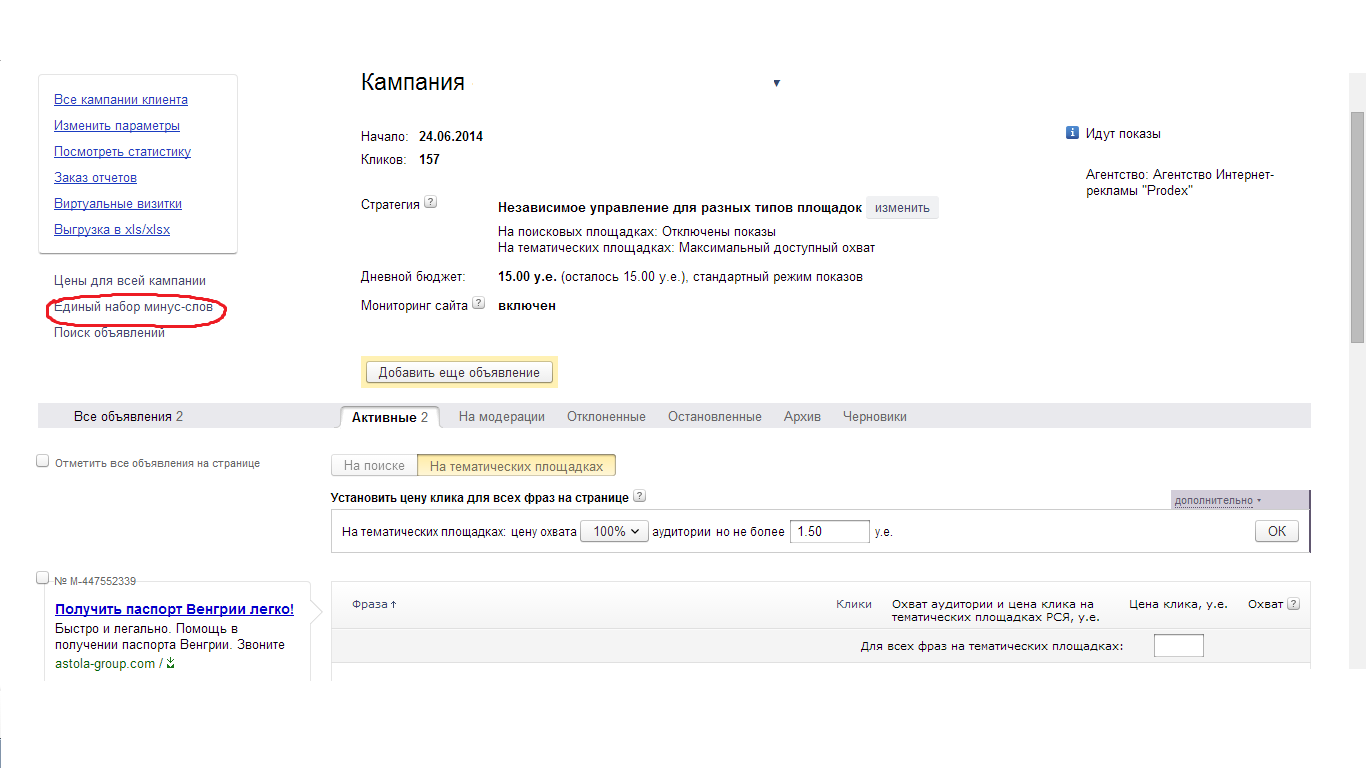Click help icon beside Охват column header
This screenshot has height=768, width=1366.
pyautogui.click(x=1293, y=604)
